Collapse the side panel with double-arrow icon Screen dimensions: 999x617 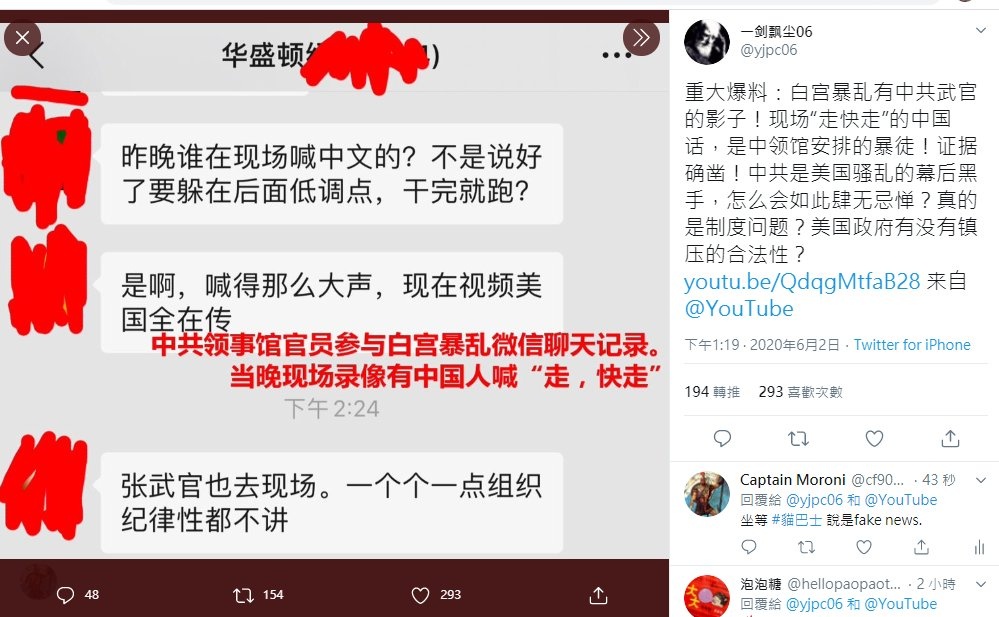641,38
